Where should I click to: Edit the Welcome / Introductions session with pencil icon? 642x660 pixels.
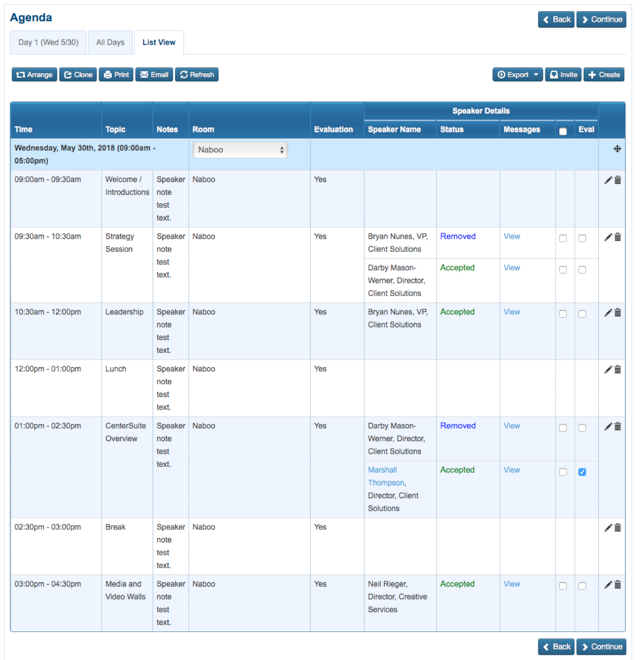point(608,180)
